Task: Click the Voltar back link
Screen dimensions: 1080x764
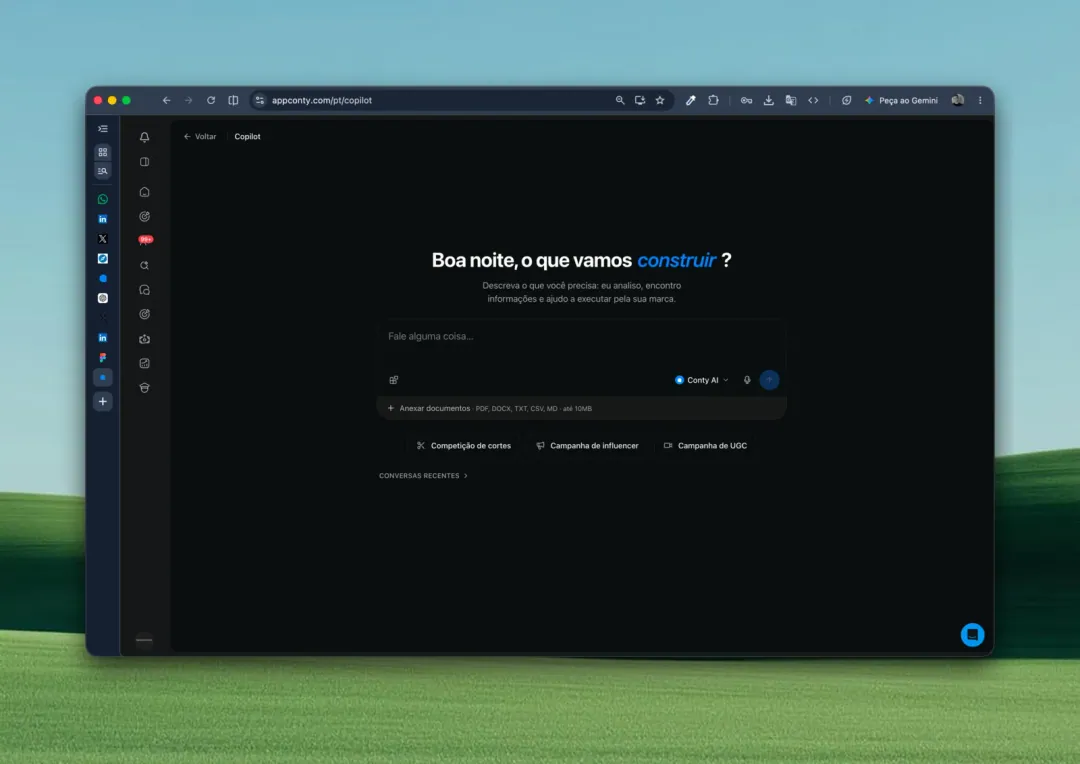Action: pyautogui.click(x=200, y=136)
